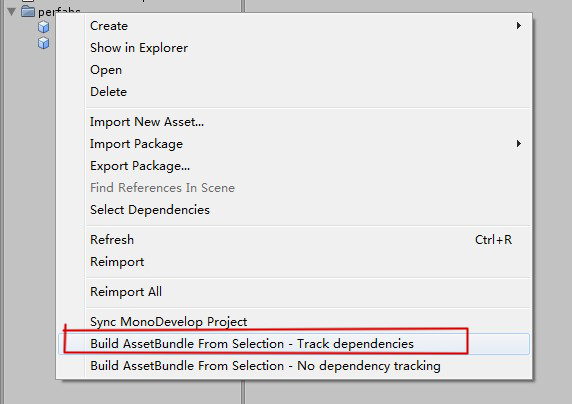This screenshot has width=572, height=404.
Task: Select the perfabs folder icon
Action: 28,11
